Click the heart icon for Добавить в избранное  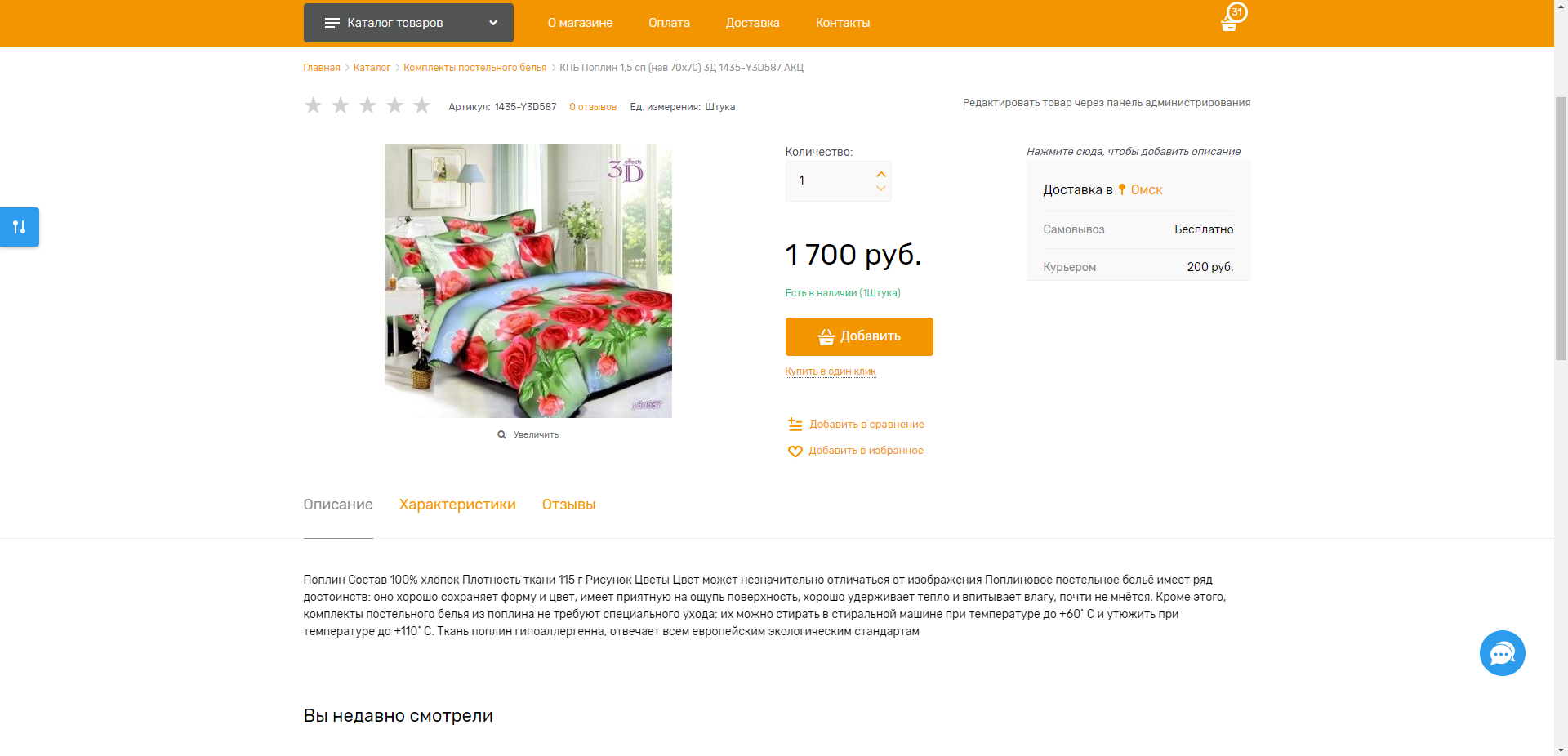click(x=795, y=451)
